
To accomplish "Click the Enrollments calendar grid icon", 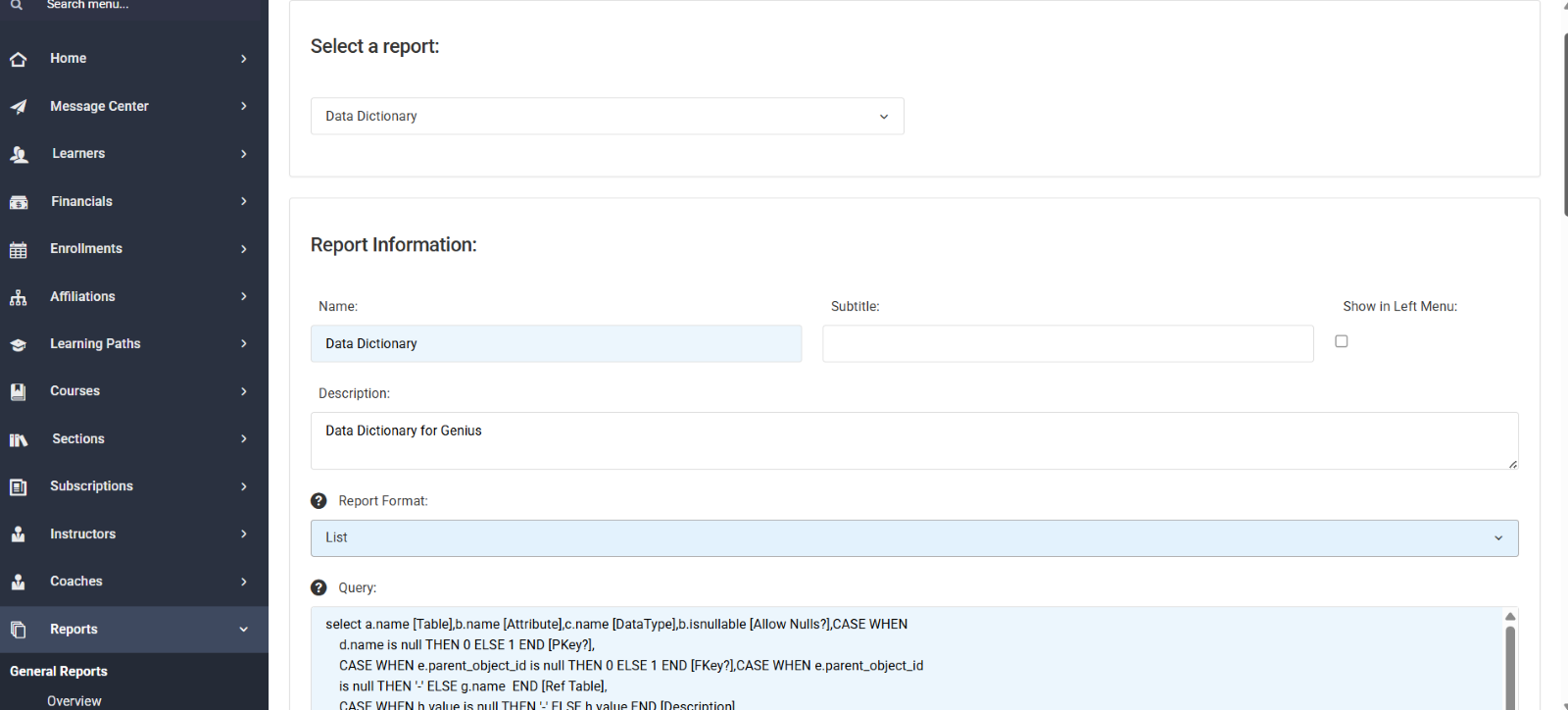I will point(18,249).
